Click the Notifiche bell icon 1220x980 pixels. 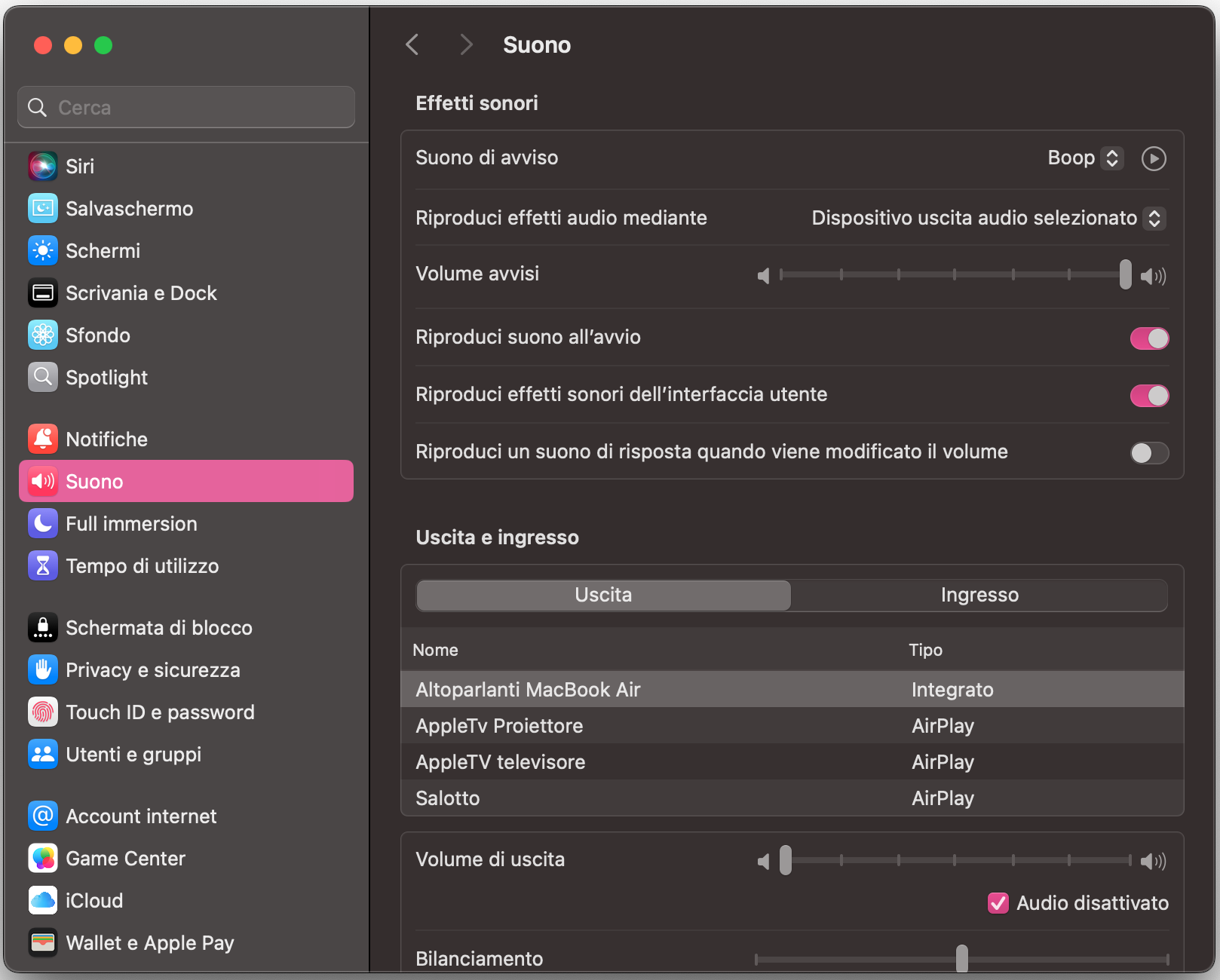[43, 439]
